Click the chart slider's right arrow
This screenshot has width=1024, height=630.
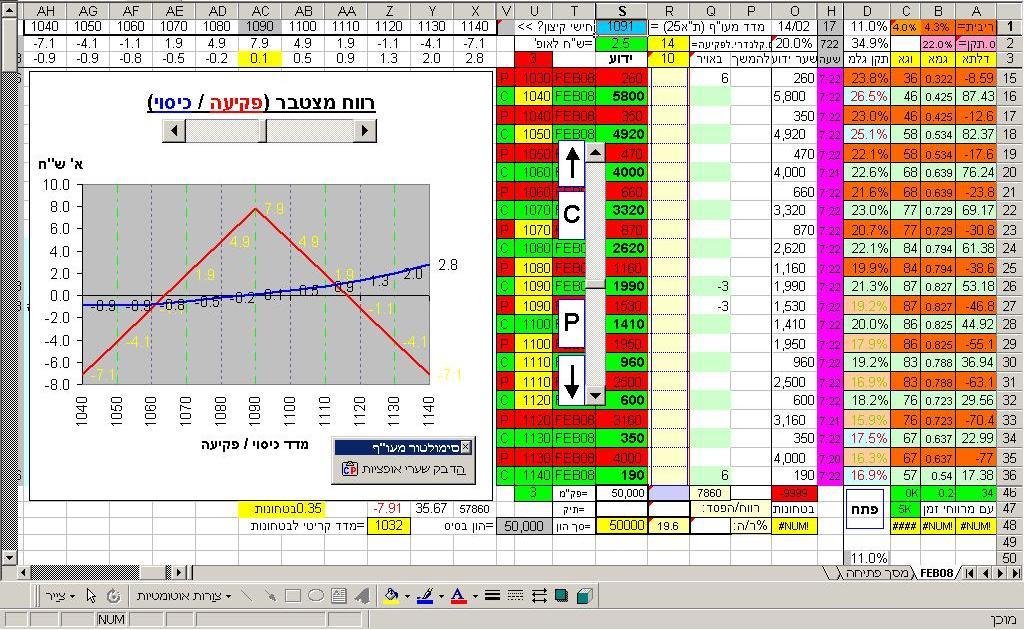point(365,131)
